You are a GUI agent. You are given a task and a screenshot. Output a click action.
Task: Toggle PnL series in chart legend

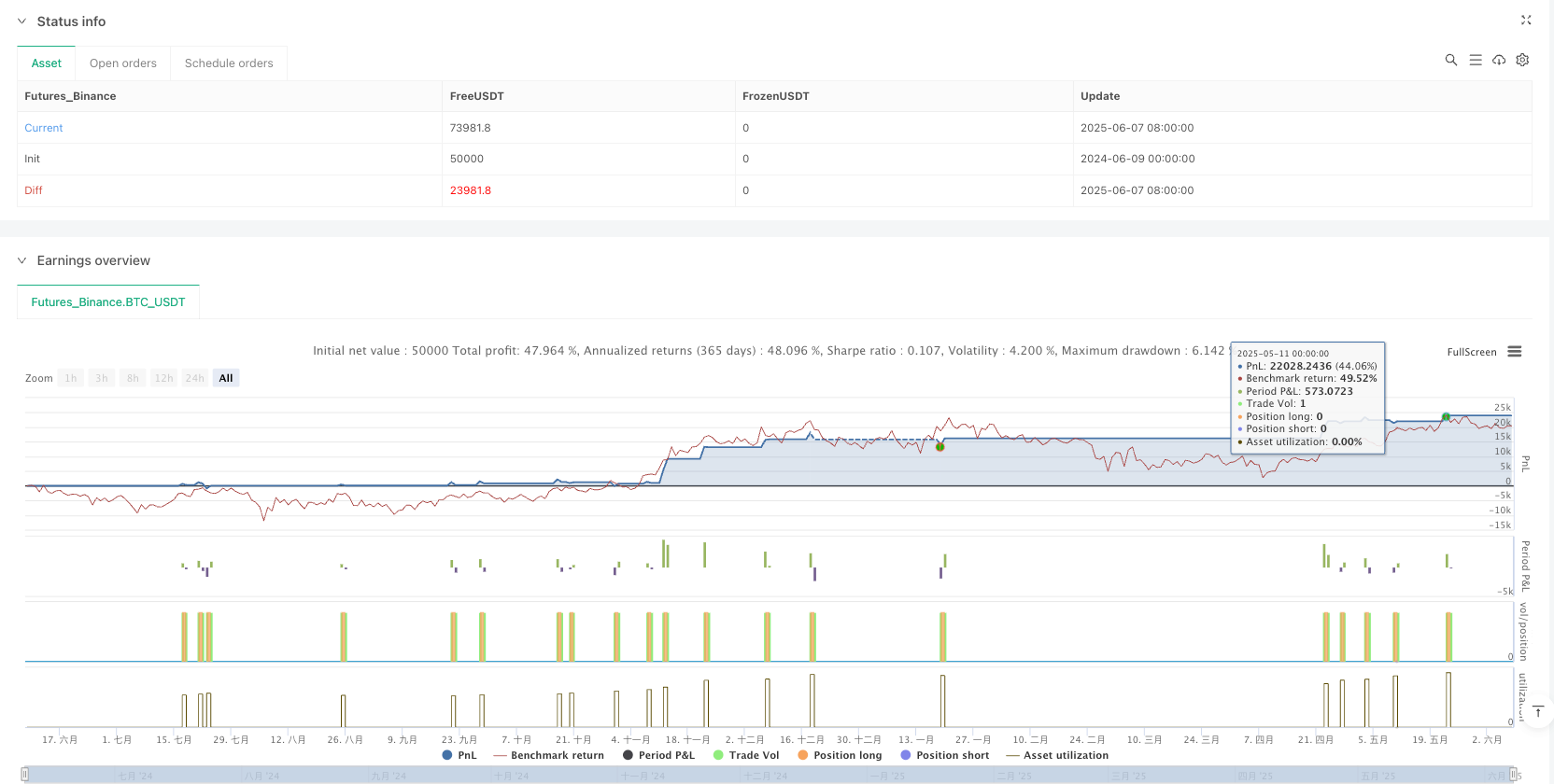tap(459, 755)
